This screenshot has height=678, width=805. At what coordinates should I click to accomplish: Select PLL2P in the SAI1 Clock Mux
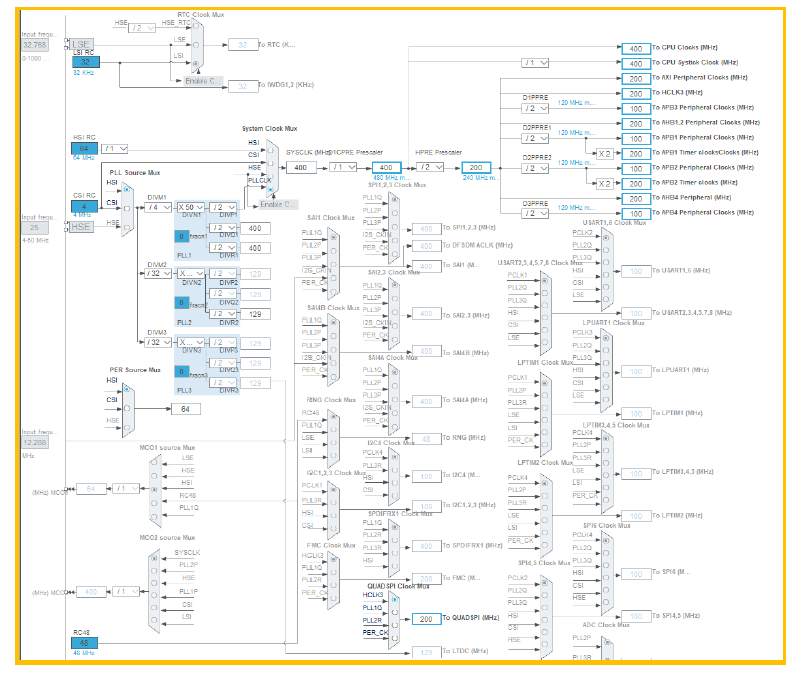click(333, 249)
